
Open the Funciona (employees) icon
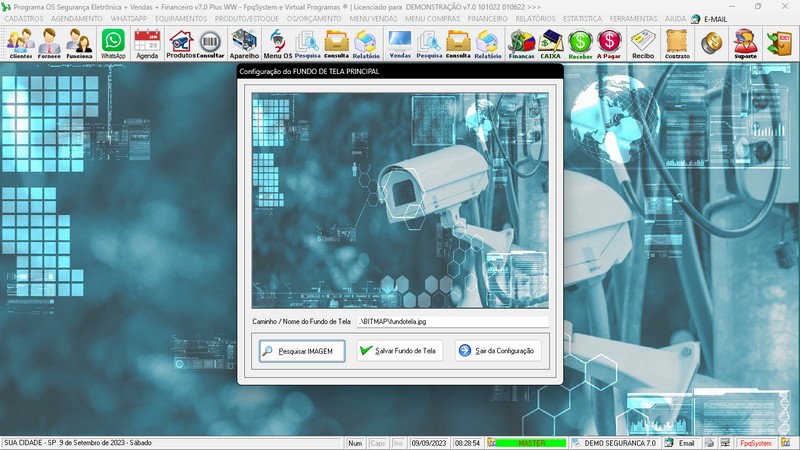click(x=79, y=43)
